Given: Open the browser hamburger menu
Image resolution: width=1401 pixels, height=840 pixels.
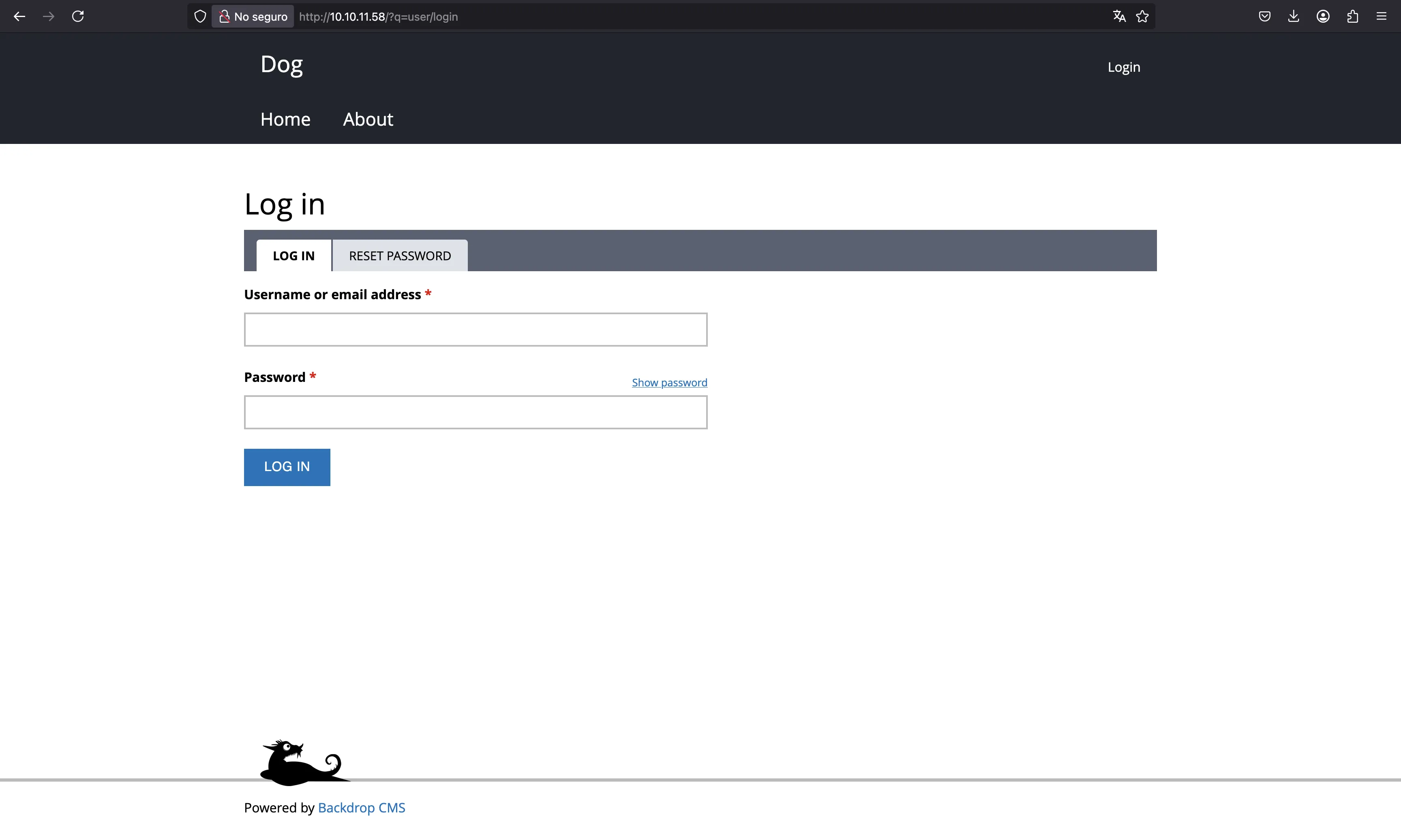Looking at the screenshot, I should tap(1381, 16).
